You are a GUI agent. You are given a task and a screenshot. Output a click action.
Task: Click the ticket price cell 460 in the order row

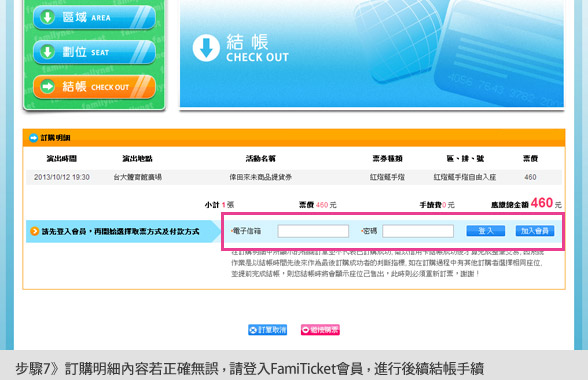click(530, 177)
